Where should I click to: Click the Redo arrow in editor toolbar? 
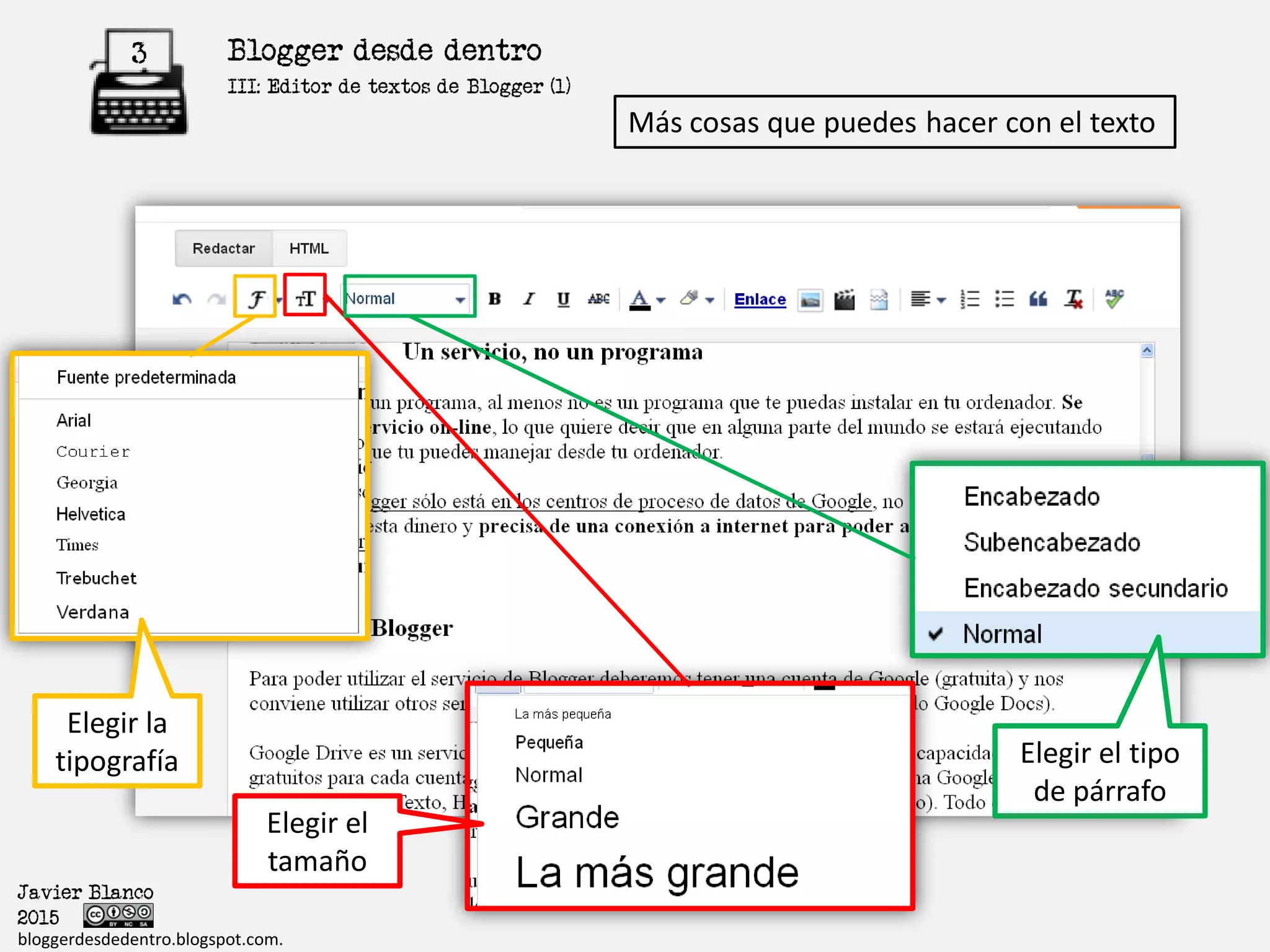pos(216,299)
